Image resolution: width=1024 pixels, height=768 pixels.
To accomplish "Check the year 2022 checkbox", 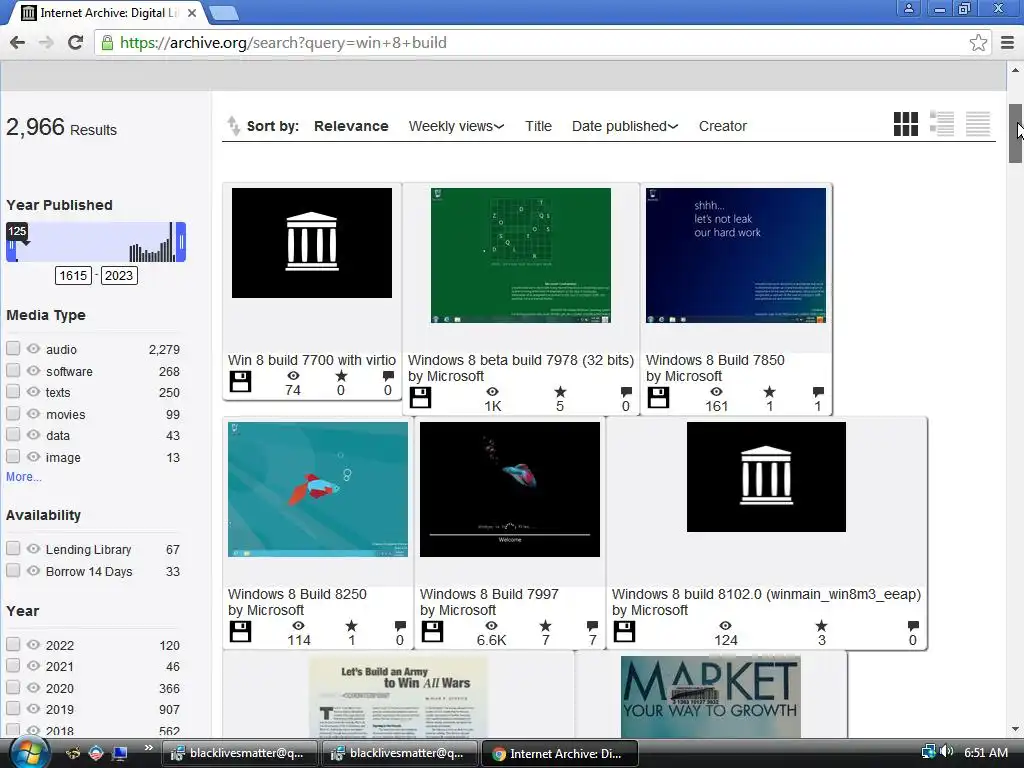I will click(x=13, y=644).
